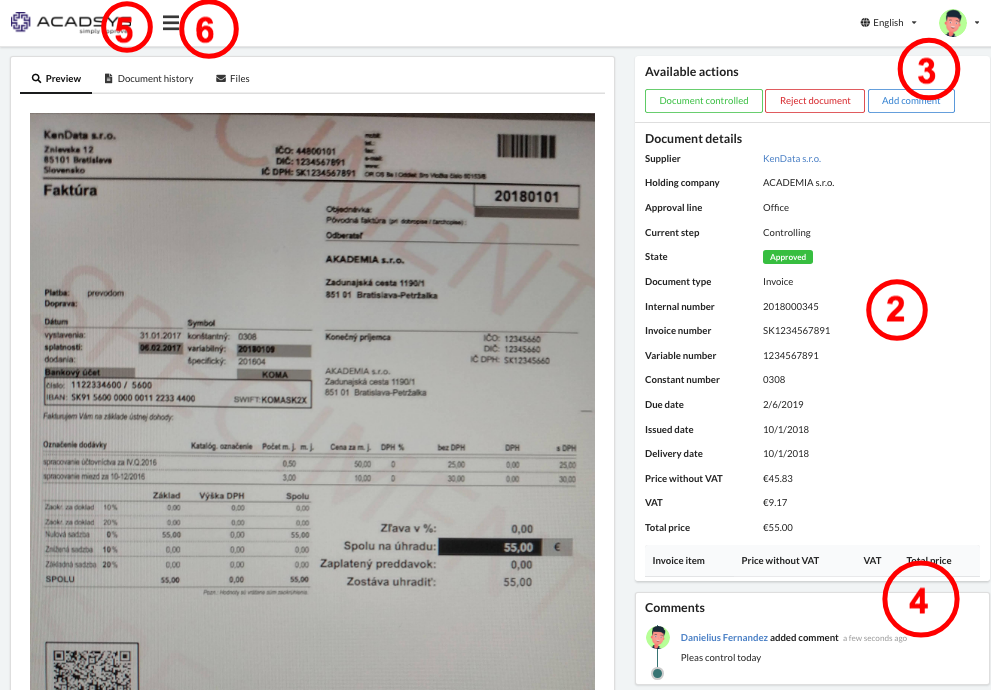Image resolution: width=991 pixels, height=690 pixels.
Task: Click the internal number 2018000345
Action: click(x=791, y=306)
